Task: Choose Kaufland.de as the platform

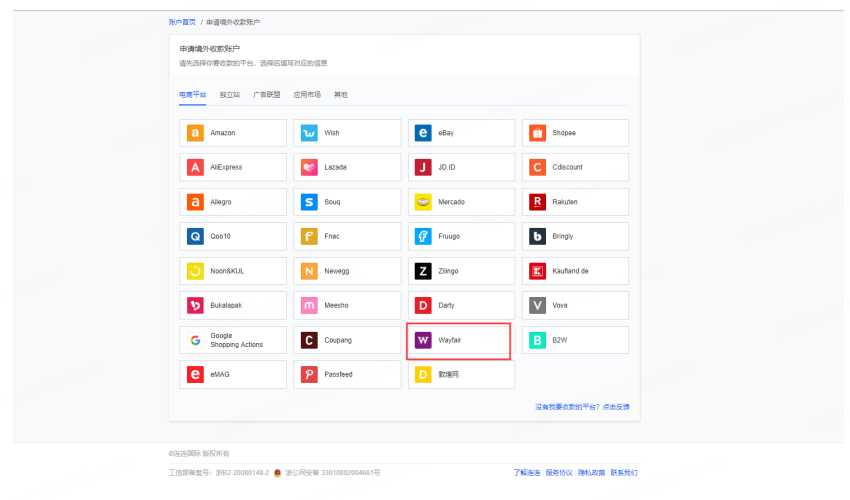Action: click(574, 271)
